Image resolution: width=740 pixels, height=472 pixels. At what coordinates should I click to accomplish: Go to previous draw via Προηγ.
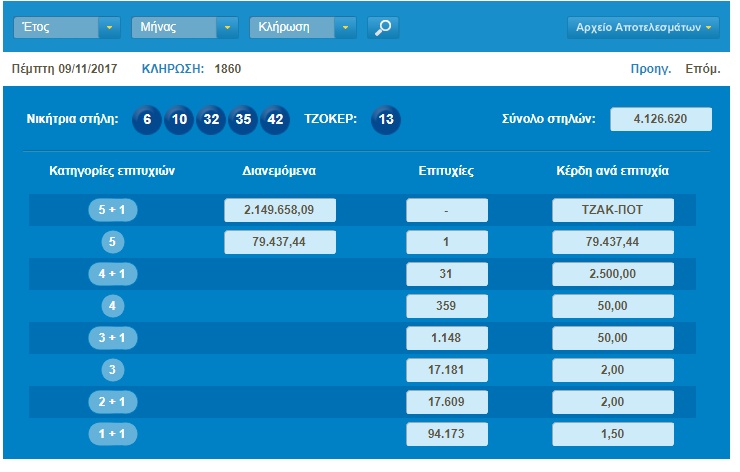click(650, 69)
